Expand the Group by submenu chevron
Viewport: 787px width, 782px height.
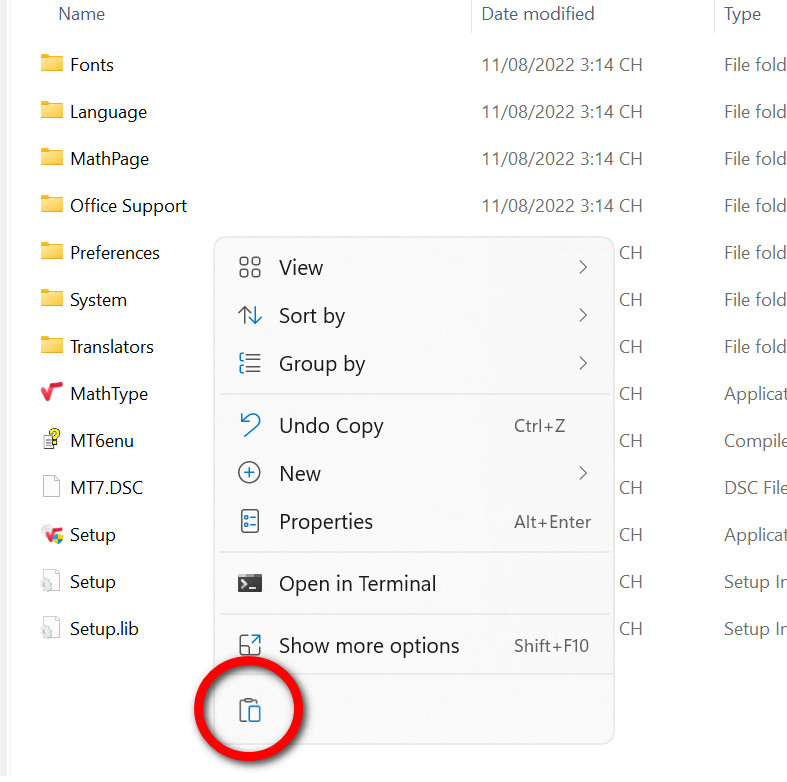coord(583,363)
